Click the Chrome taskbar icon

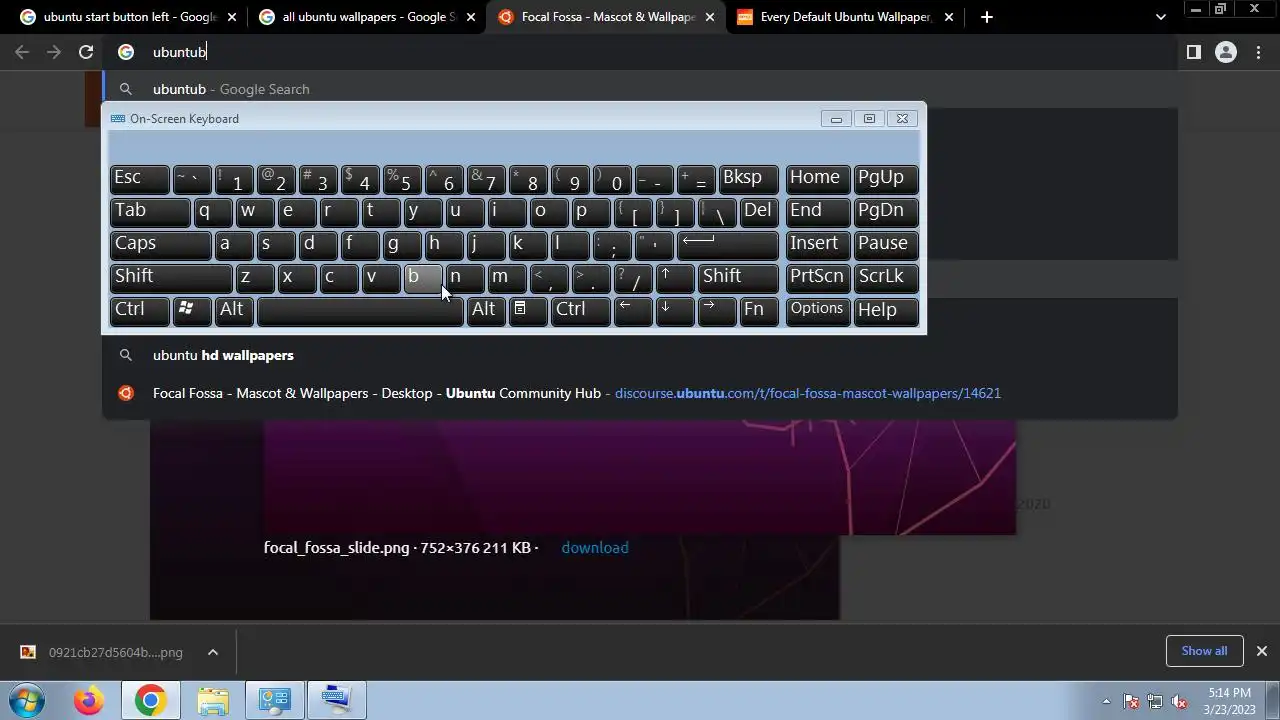pos(150,700)
